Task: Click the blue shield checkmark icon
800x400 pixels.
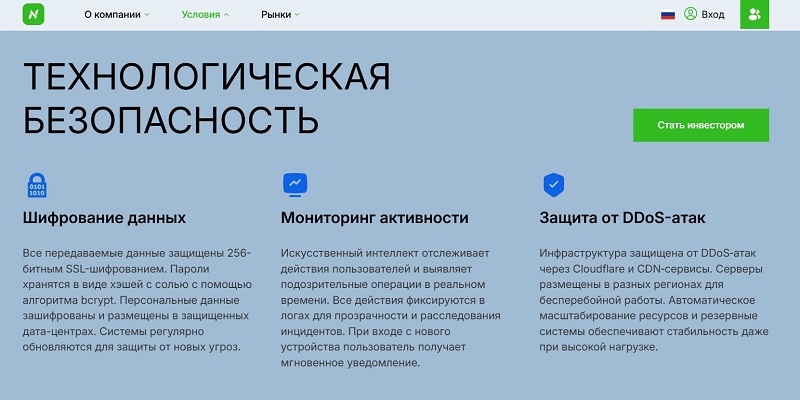Action: (553, 184)
